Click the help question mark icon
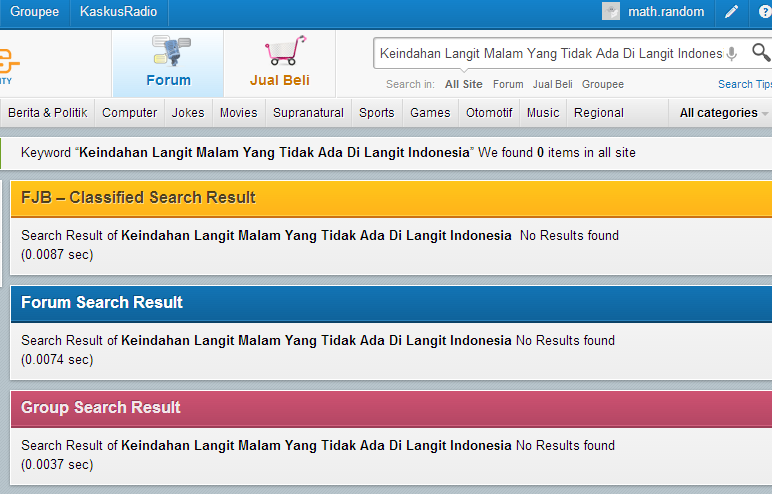This screenshot has height=494, width=772. [x=765, y=11]
